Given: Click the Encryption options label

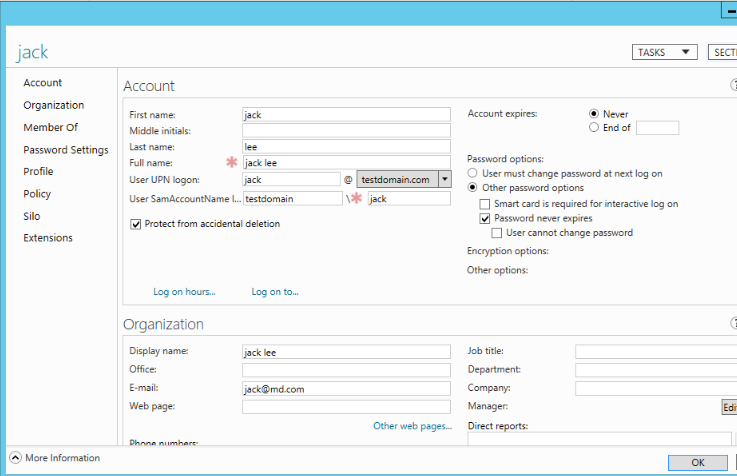Looking at the screenshot, I should [508, 251].
